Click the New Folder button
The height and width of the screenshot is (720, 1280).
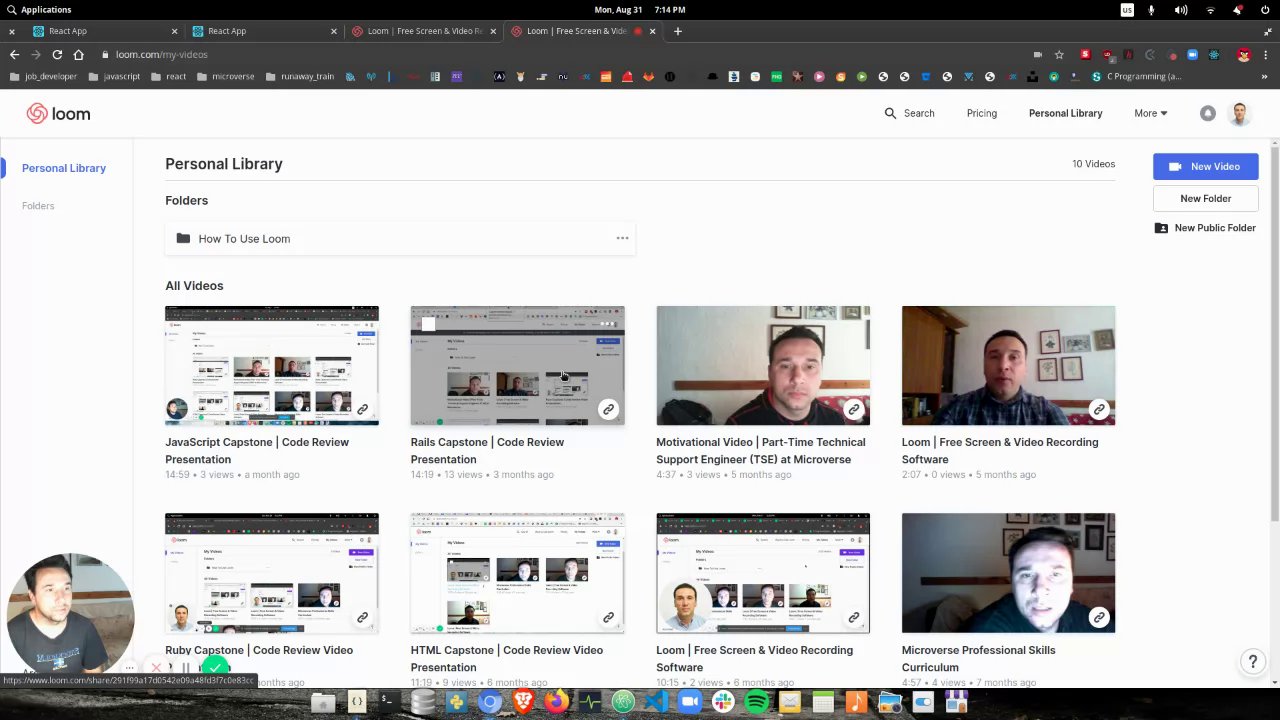1206,198
